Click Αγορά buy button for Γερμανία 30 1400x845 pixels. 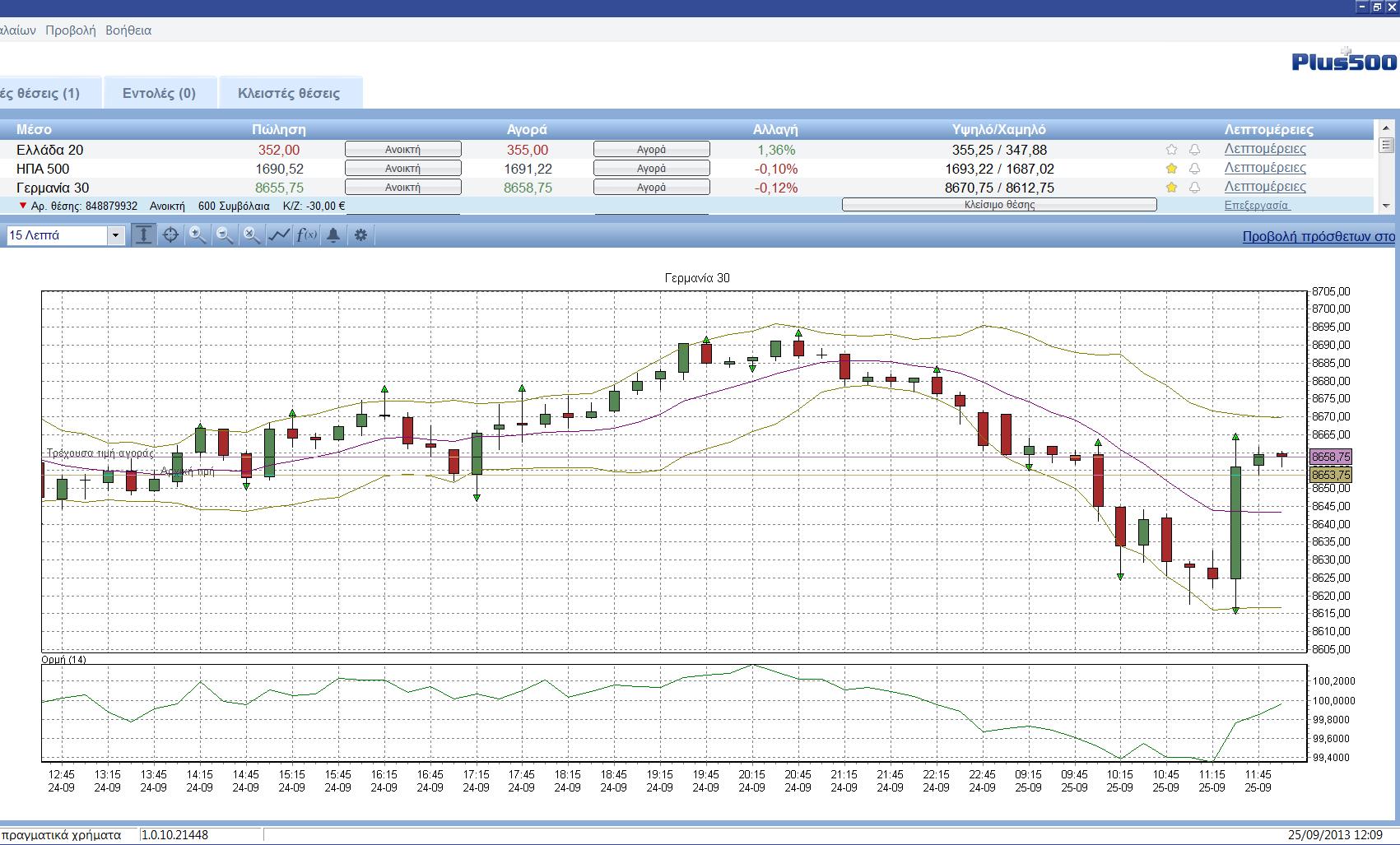pos(651,188)
